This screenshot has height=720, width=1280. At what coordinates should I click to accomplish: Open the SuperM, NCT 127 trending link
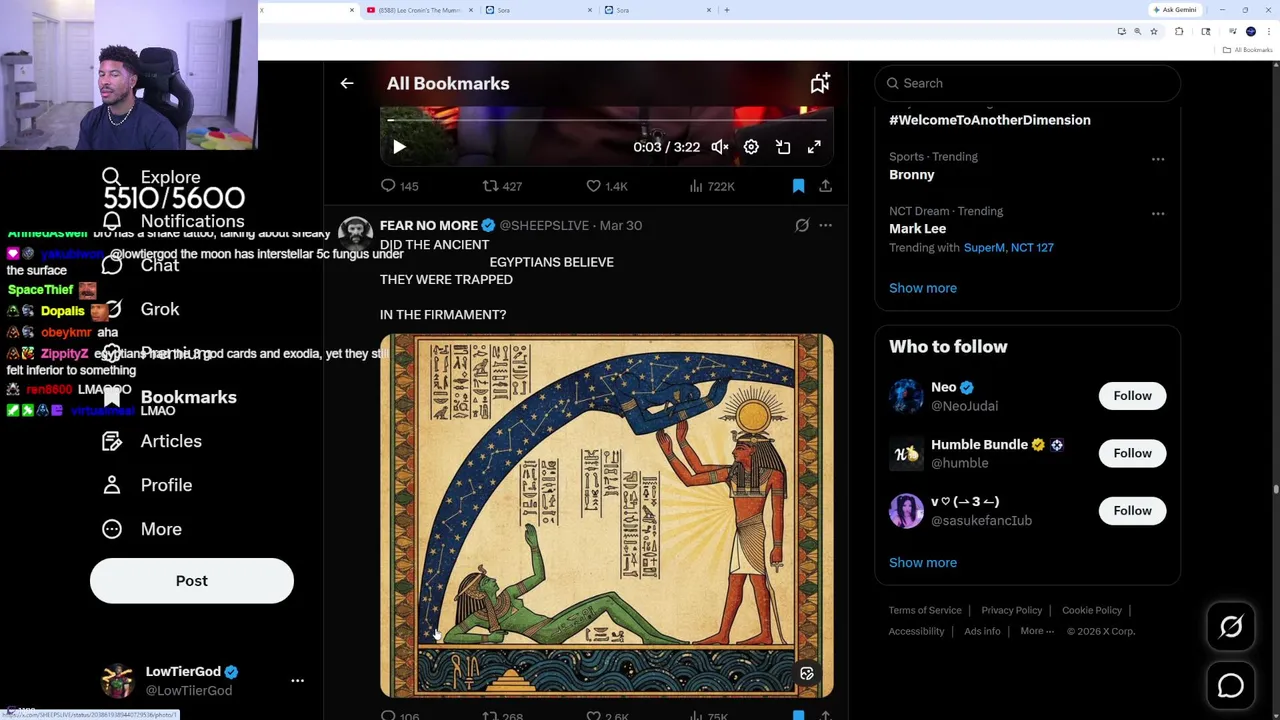[1008, 248]
